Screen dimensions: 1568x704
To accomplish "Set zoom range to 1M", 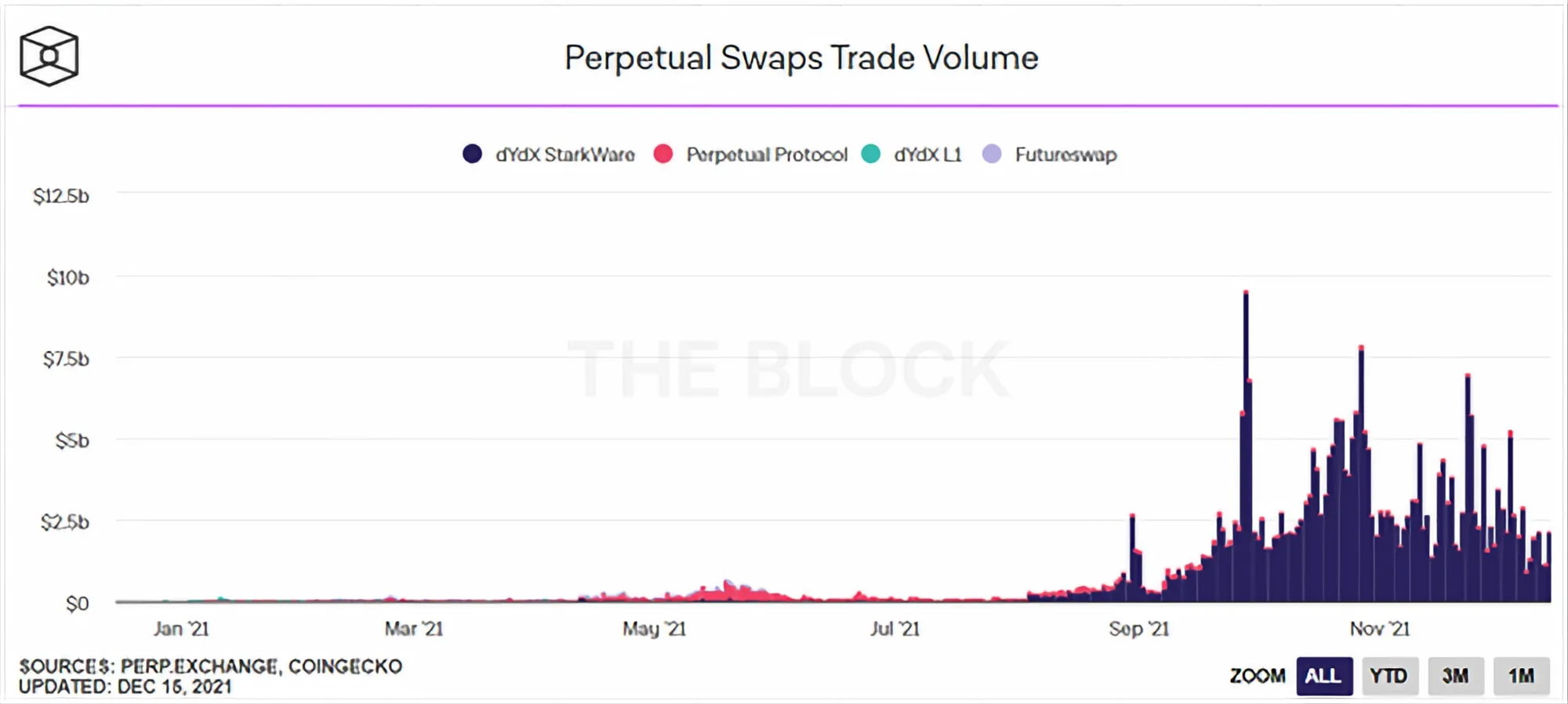I will 1521,676.
